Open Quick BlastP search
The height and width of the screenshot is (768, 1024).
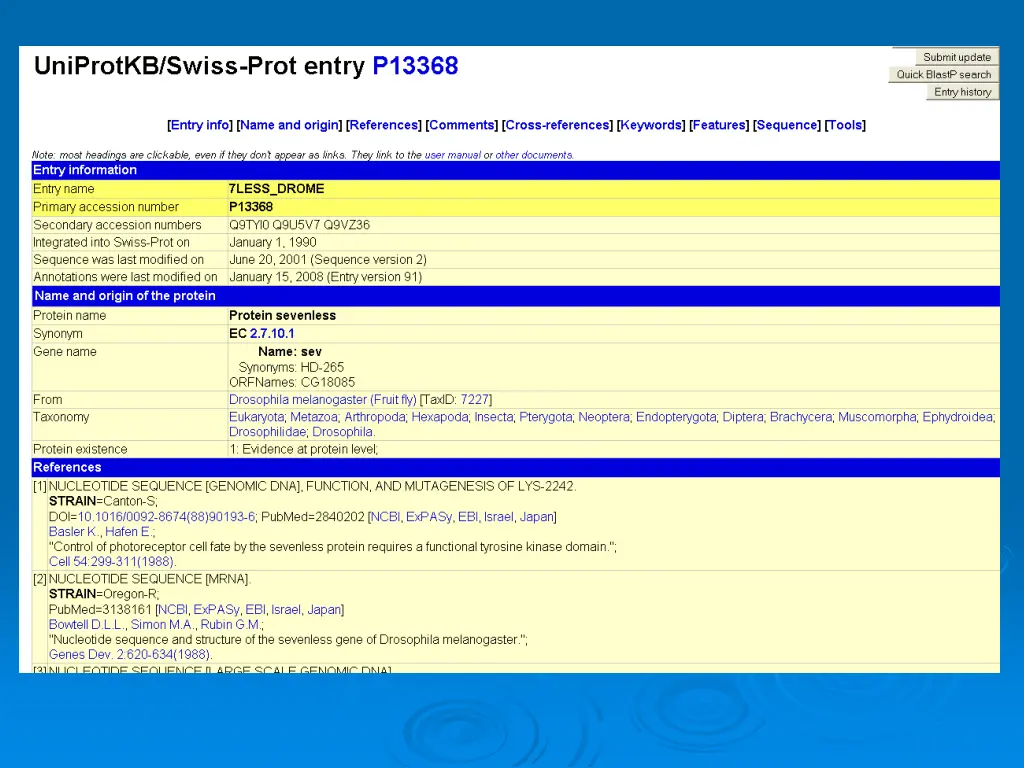pyautogui.click(x=943, y=74)
